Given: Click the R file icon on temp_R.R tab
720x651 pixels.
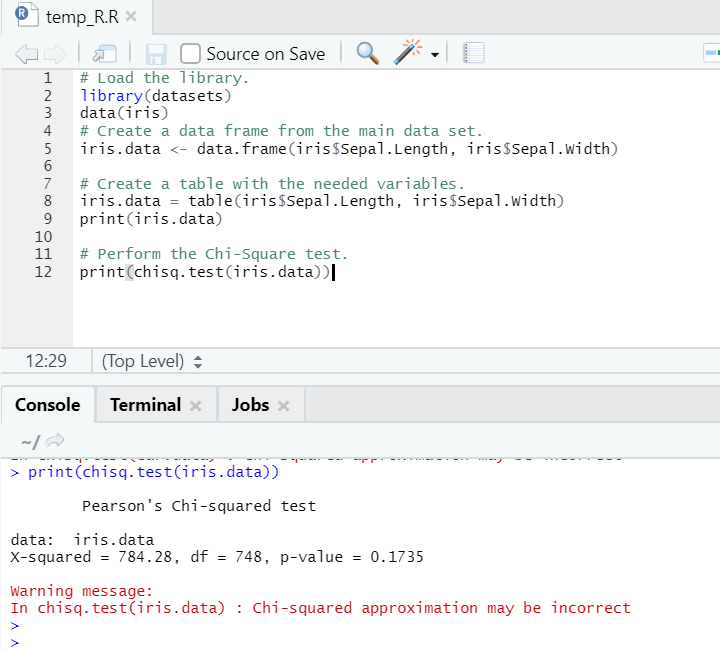Looking at the screenshot, I should pos(25,14).
